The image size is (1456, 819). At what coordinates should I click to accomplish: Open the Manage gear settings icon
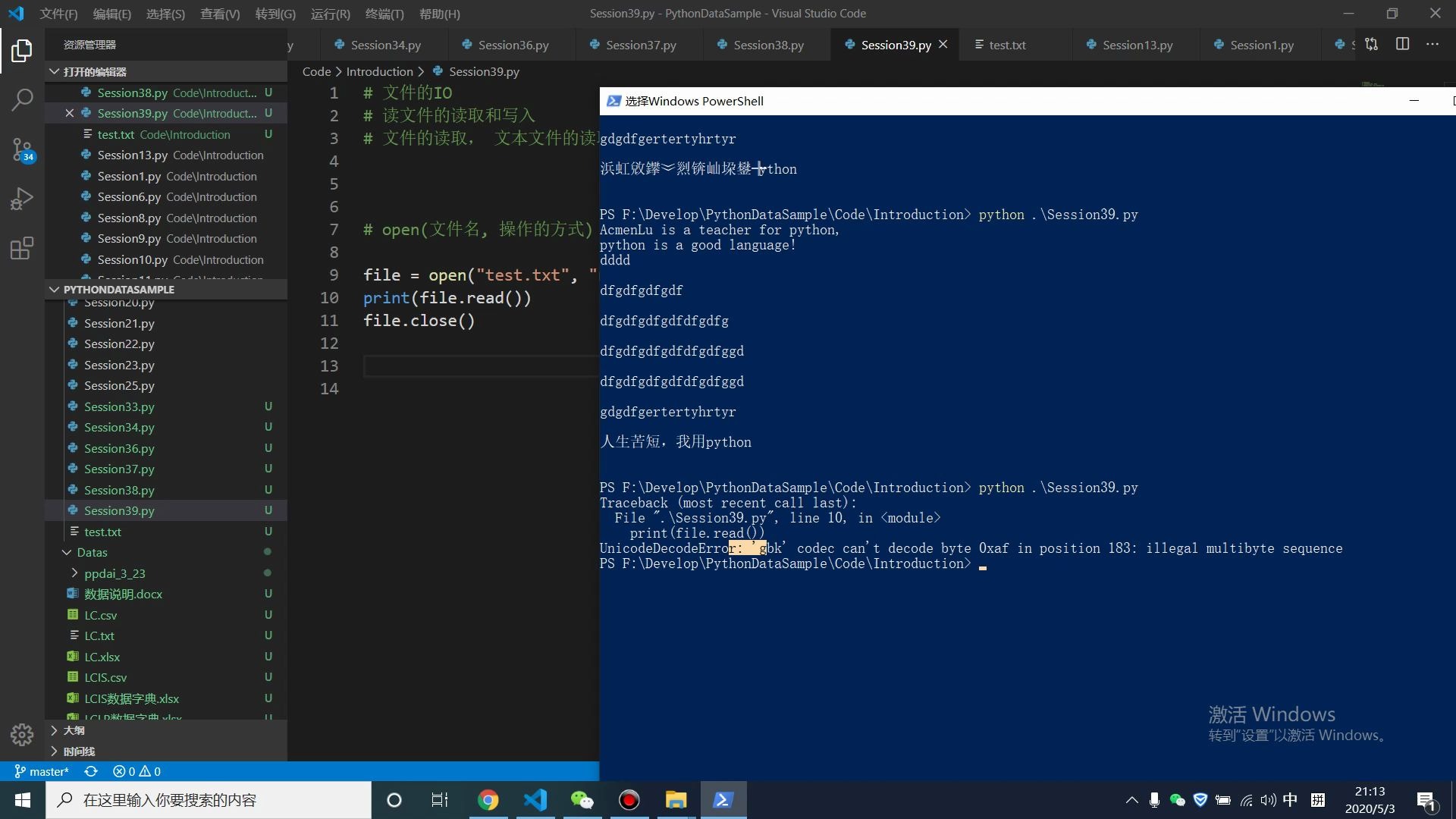[22, 734]
